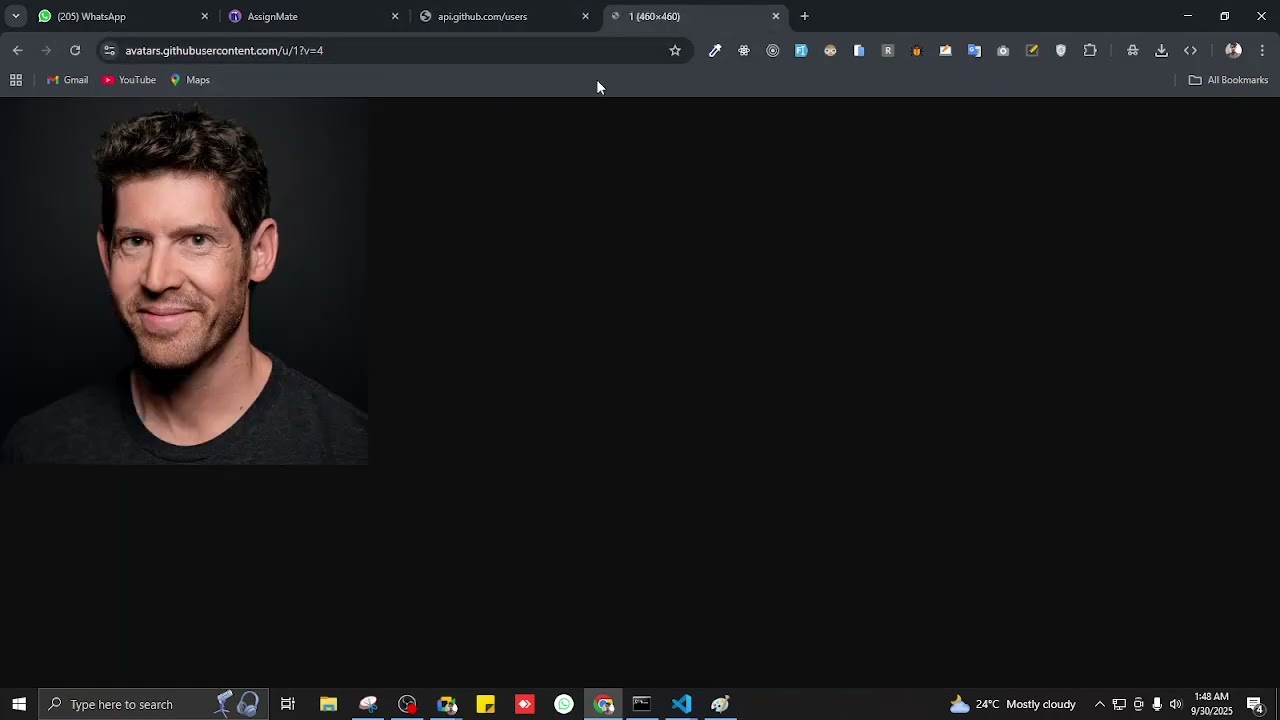Click the Type here to search box
Viewport: 1280px width, 720px height.
tap(152, 704)
